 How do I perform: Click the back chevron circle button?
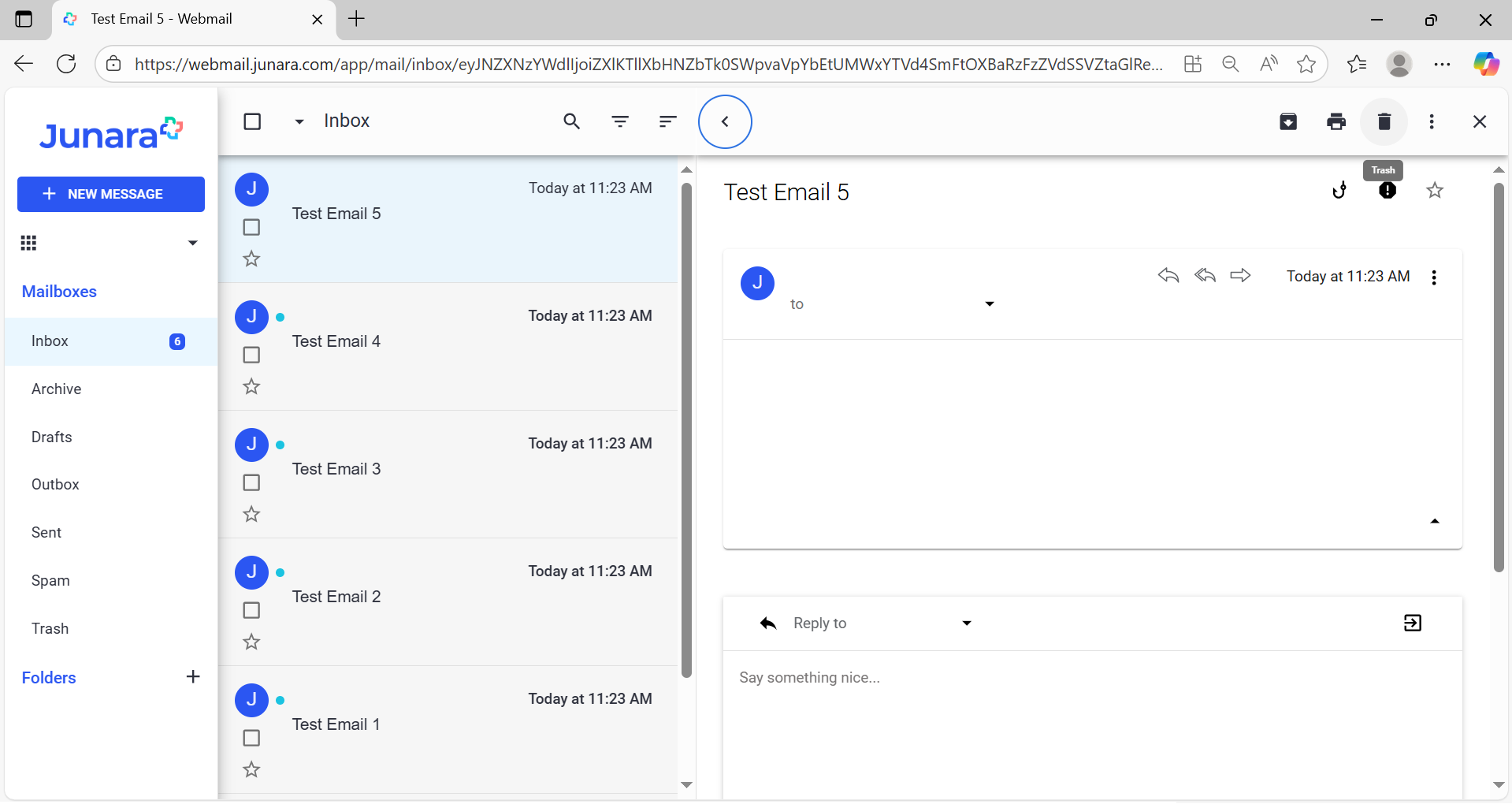coord(725,121)
